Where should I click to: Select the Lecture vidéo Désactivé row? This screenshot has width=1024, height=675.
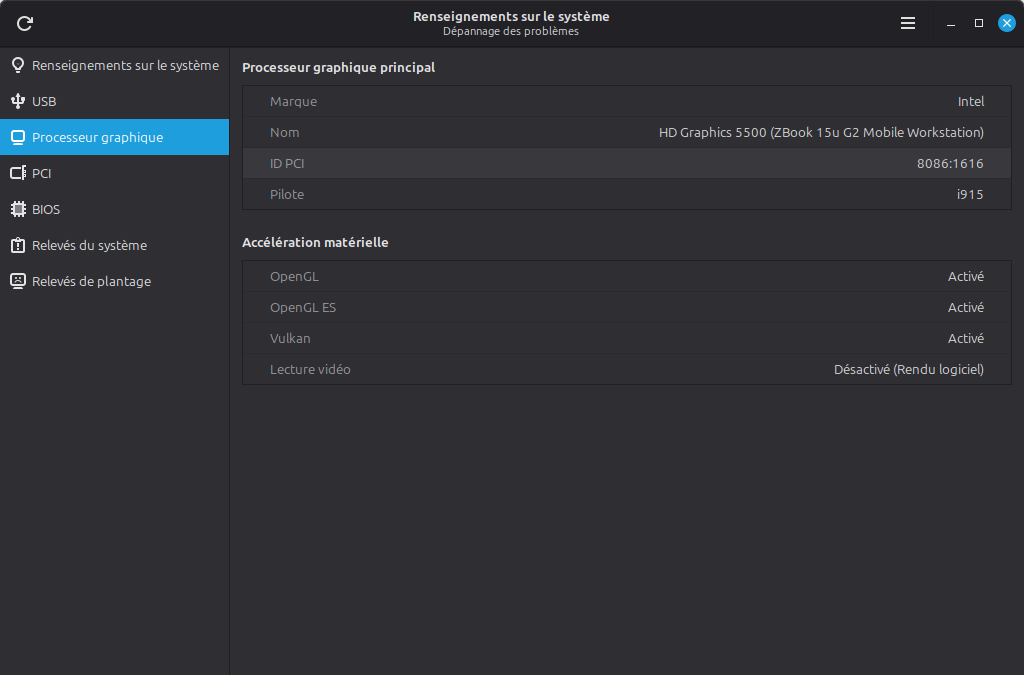[x=626, y=369]
